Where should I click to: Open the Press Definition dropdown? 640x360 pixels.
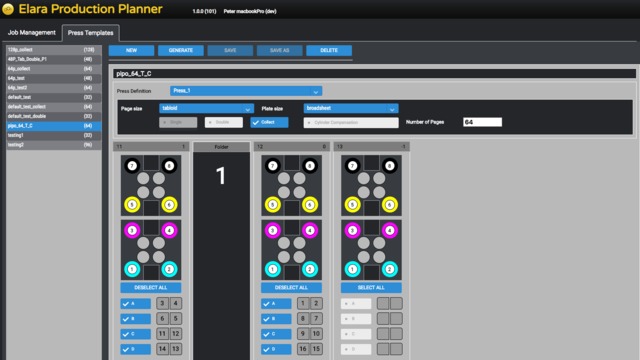click(x=246, y=91)
